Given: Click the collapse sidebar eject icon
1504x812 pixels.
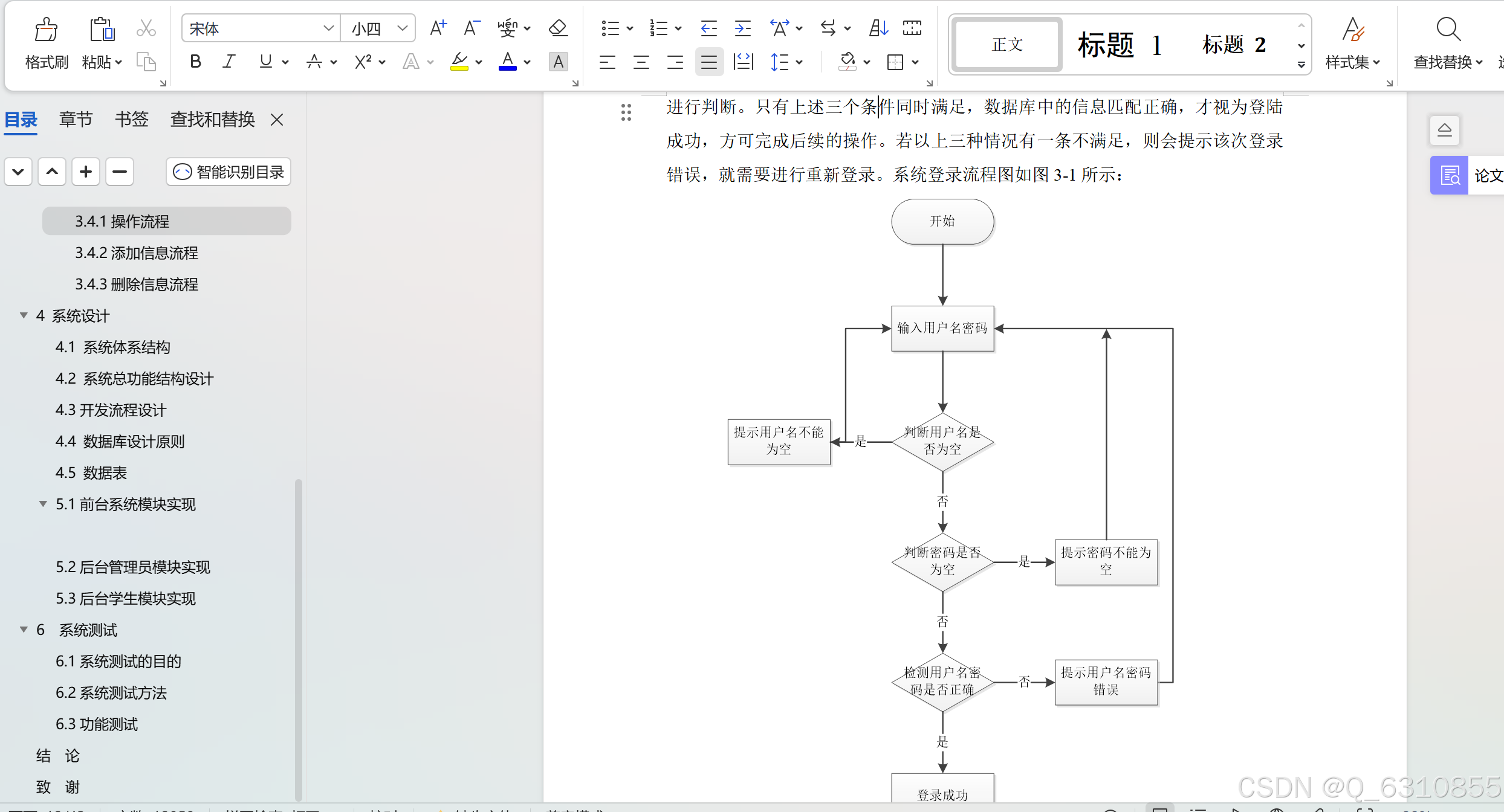Looking at the screenshot, I should pyautogui.click(x=1445, y=130).
